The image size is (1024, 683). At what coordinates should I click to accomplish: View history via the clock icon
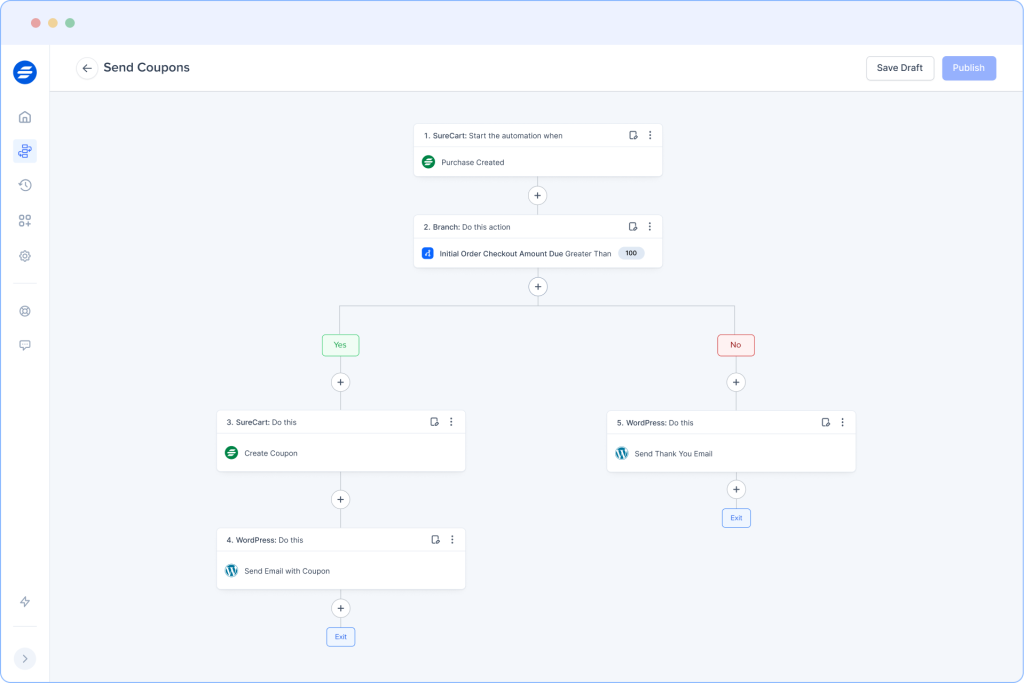point(24,185)
